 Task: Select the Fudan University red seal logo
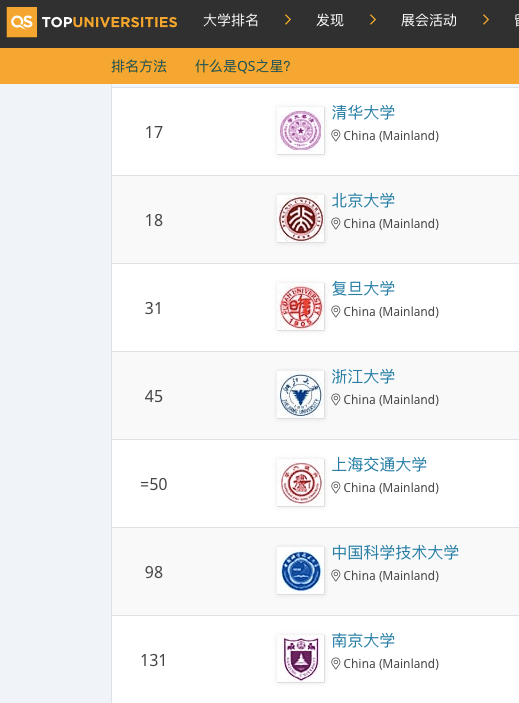tap(300, 307)
